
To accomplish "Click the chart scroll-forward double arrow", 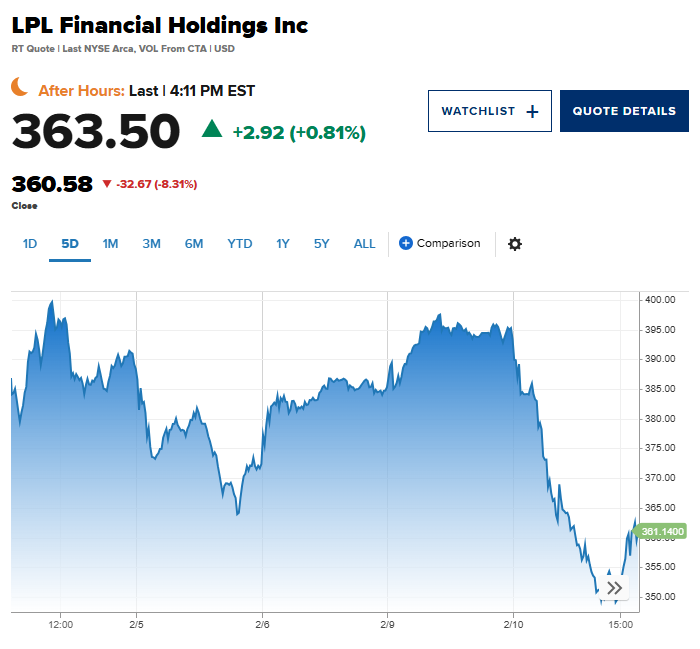I will 614,588.
